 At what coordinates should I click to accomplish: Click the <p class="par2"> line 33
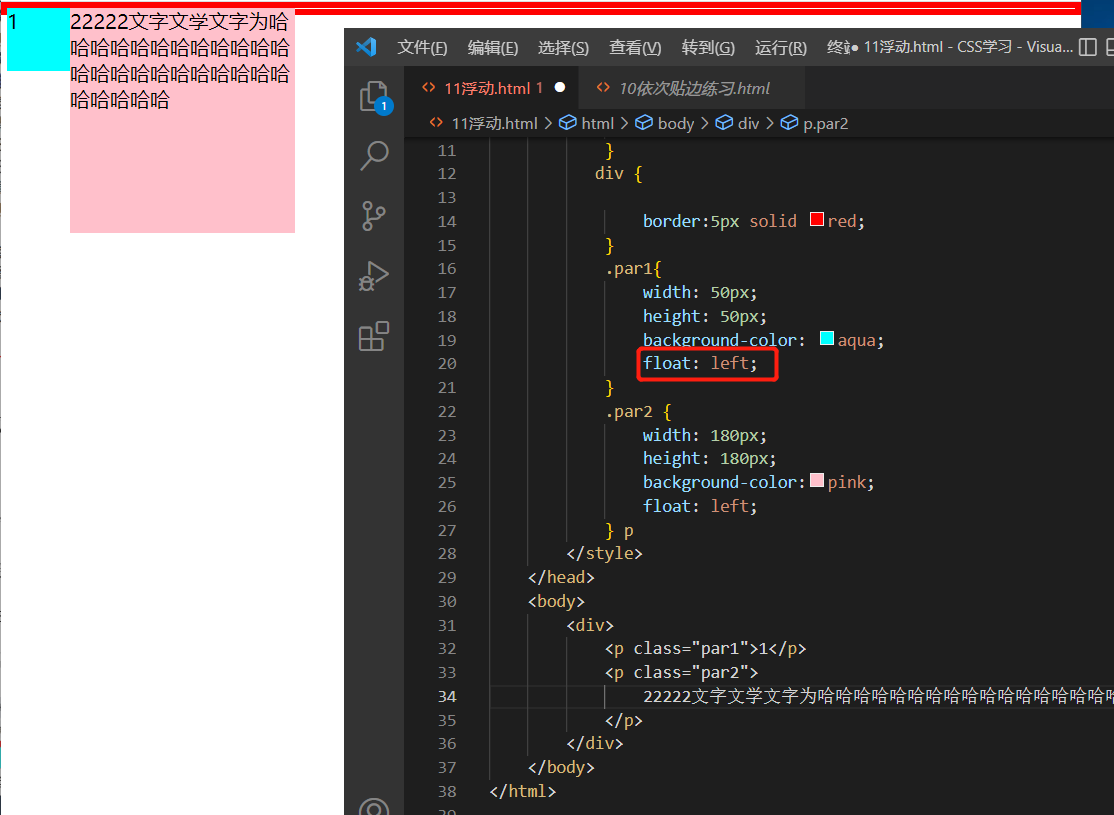(681, 672)
